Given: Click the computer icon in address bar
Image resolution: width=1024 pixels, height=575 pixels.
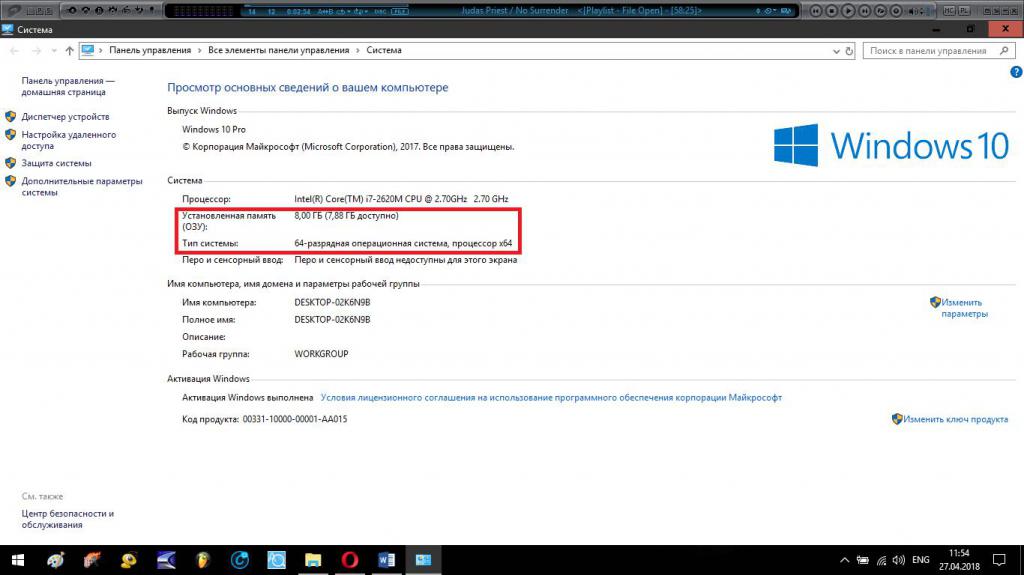Looking at the screenshot, I should (88, 50).
